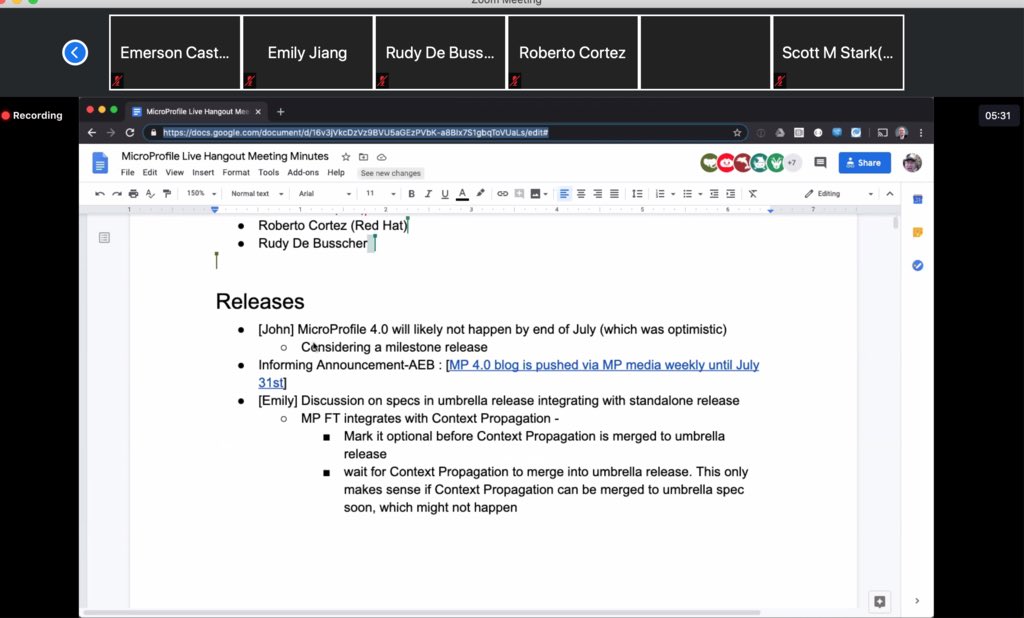
Task: Toggle underline formatting
Action: (445, 193)
